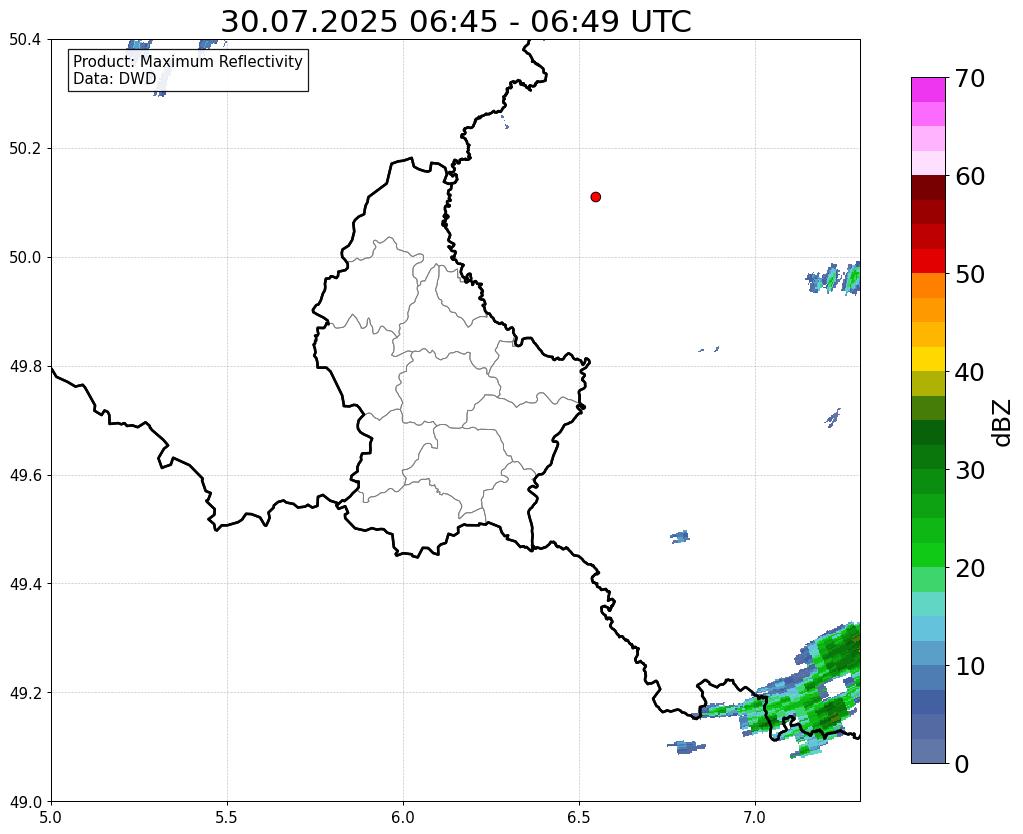Click longitude label 6.5
Viewport: 1023px width, 834px height.
click(x=579, y=817)
